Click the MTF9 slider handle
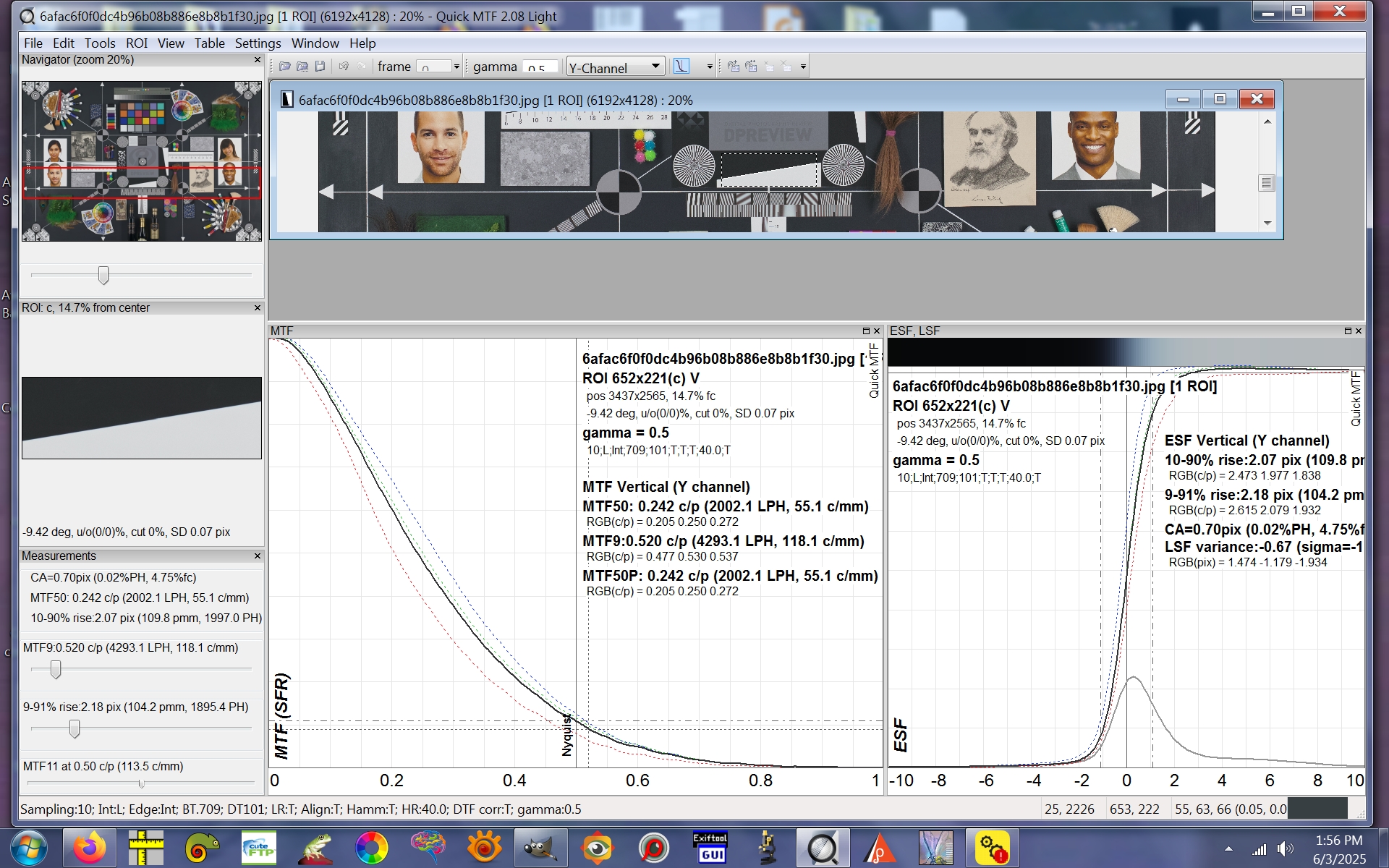 tap(56, 670)
